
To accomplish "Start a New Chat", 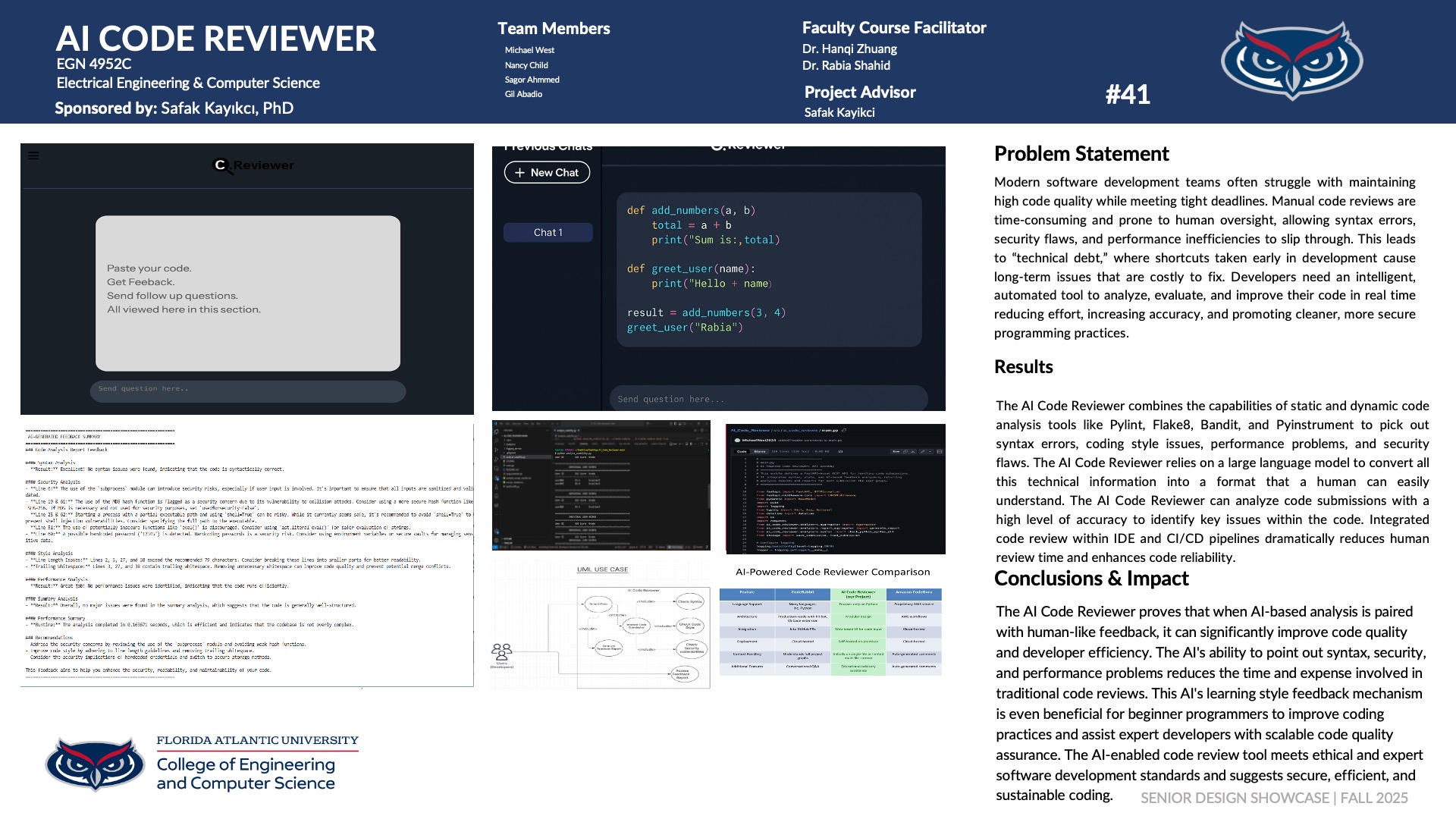I will (547, 173).
